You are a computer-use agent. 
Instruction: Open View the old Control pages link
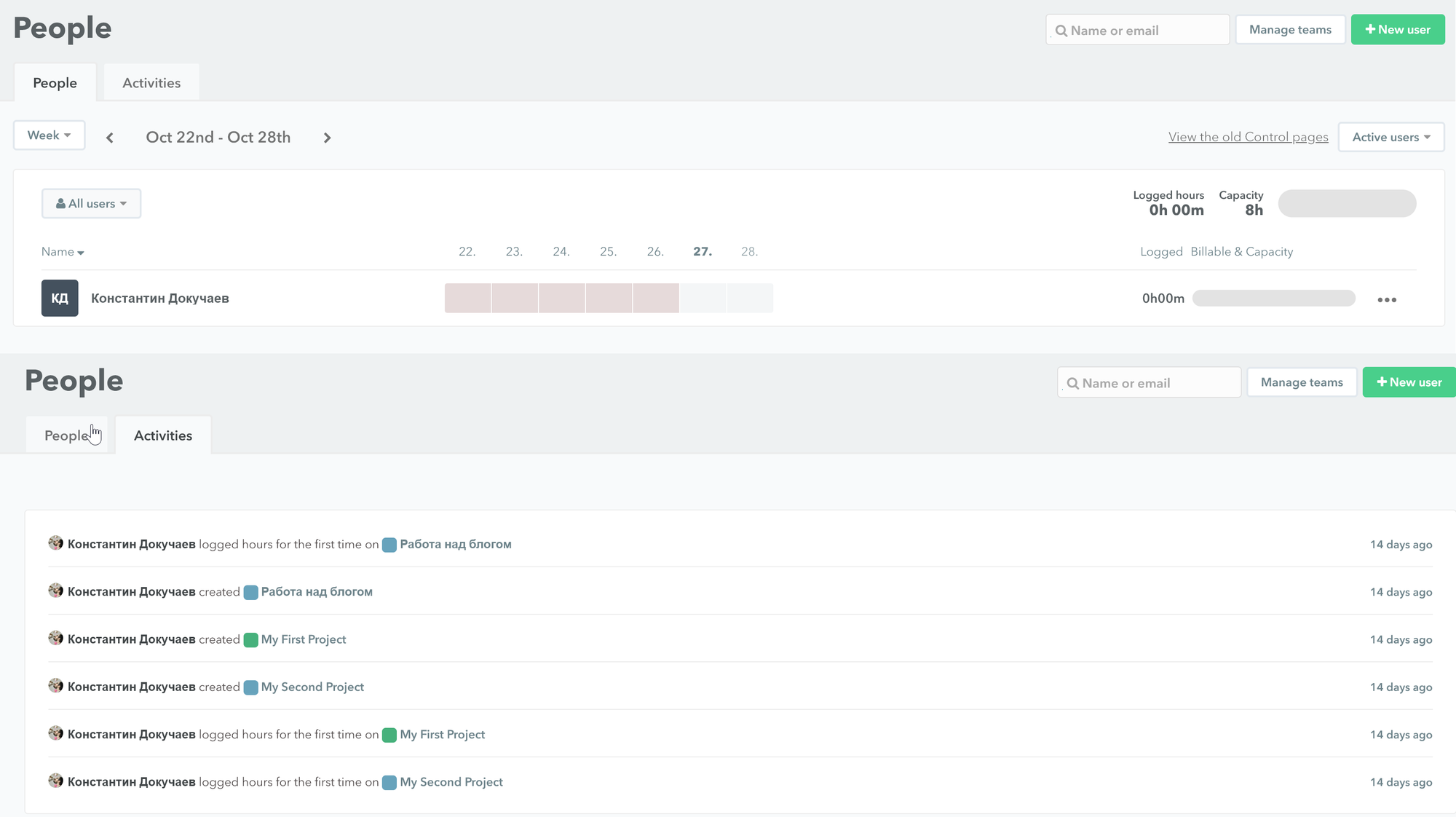coord(1248,137)
